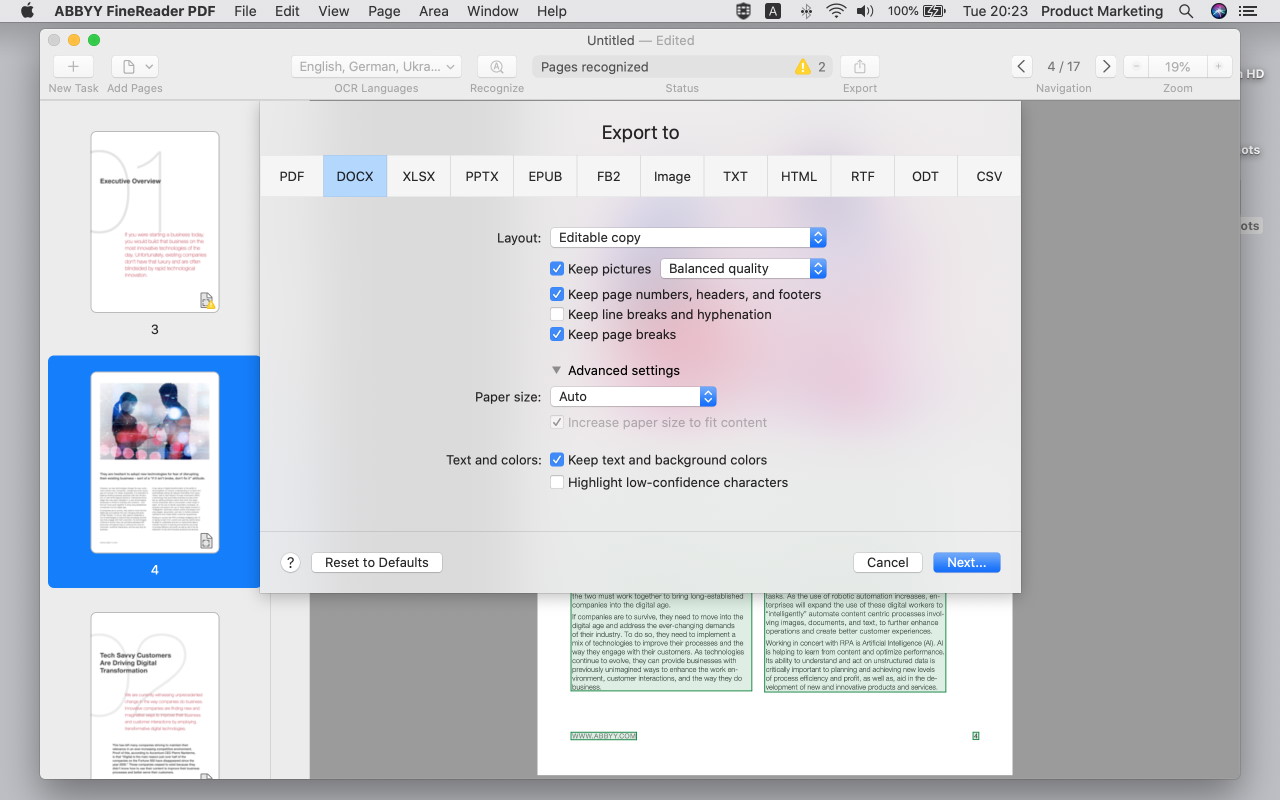Click the Export share icon in toolbar

click(859, 67)
